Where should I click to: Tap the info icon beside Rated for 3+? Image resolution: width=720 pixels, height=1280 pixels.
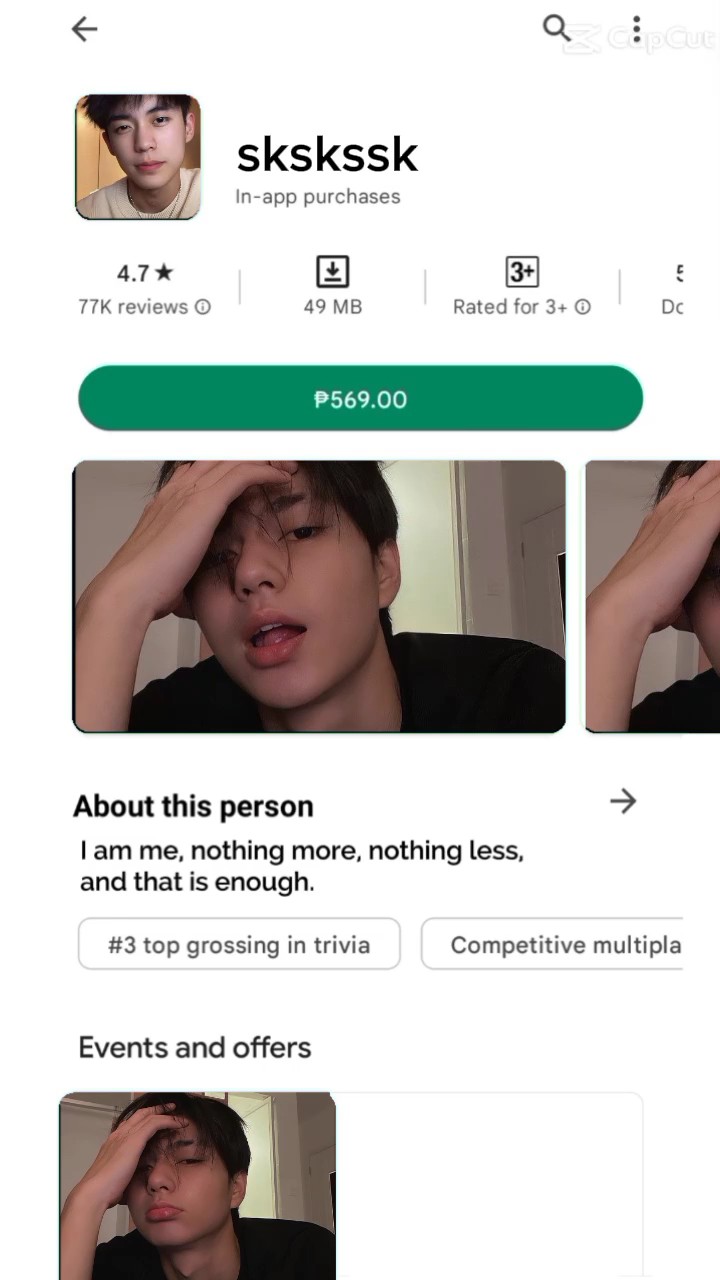[582, 307]
